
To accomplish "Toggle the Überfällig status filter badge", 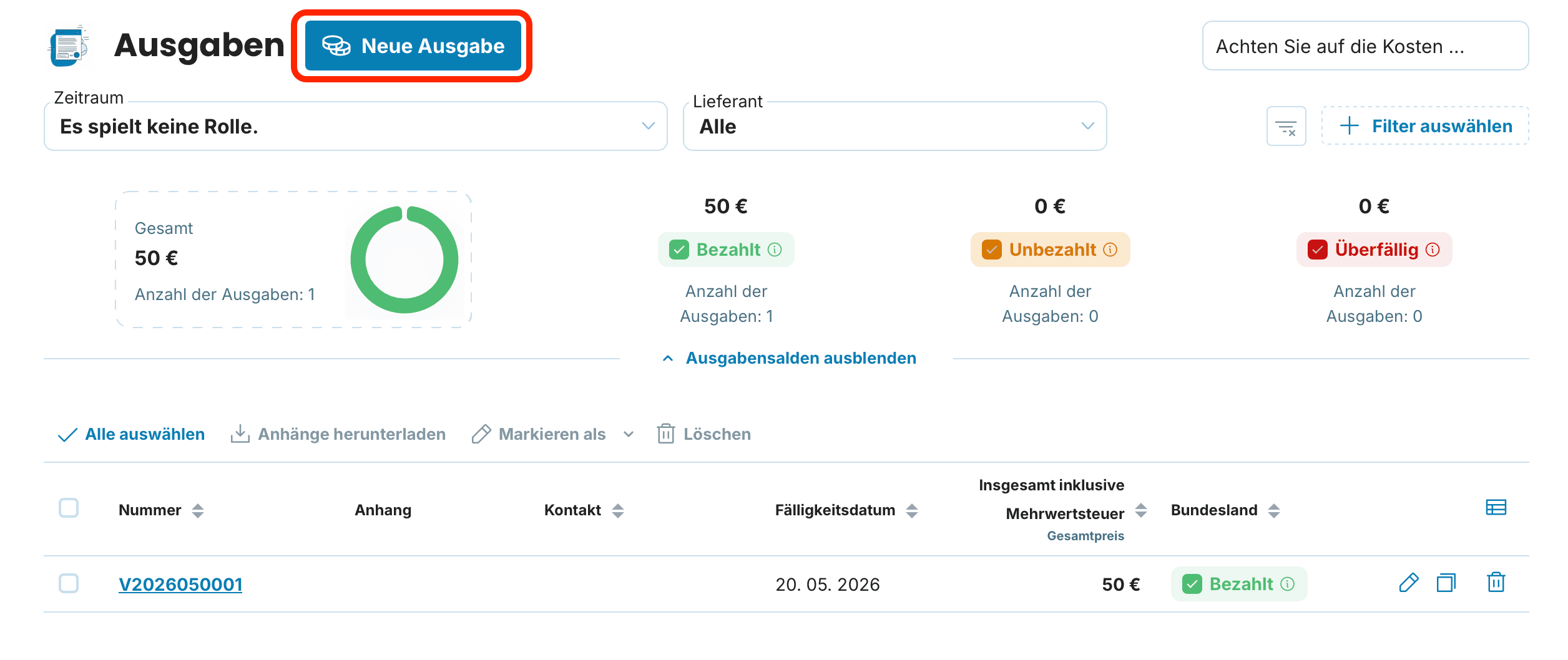I will tap(1374, 250).
